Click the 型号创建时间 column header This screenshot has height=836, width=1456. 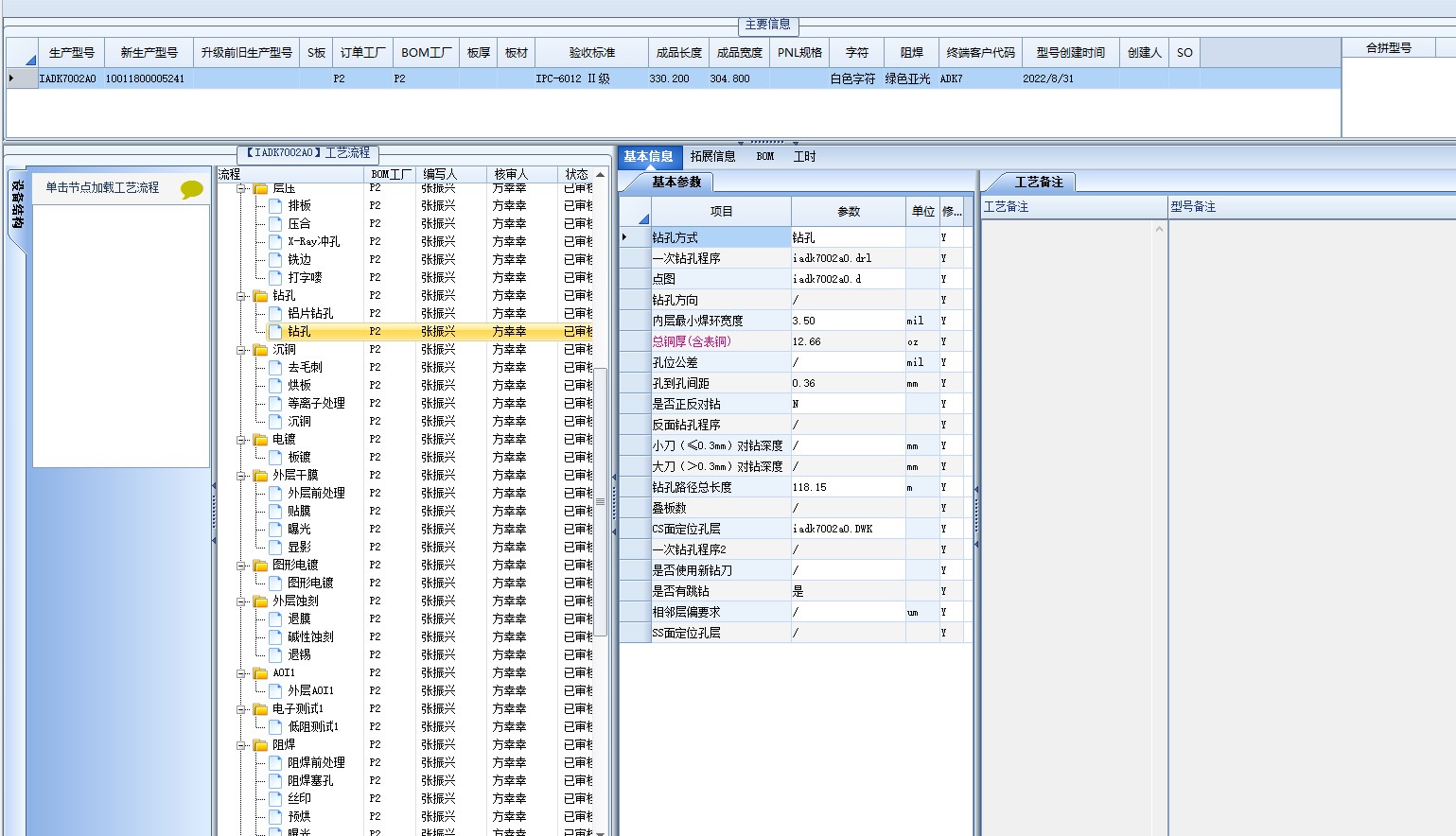(x=1071, y=53)
